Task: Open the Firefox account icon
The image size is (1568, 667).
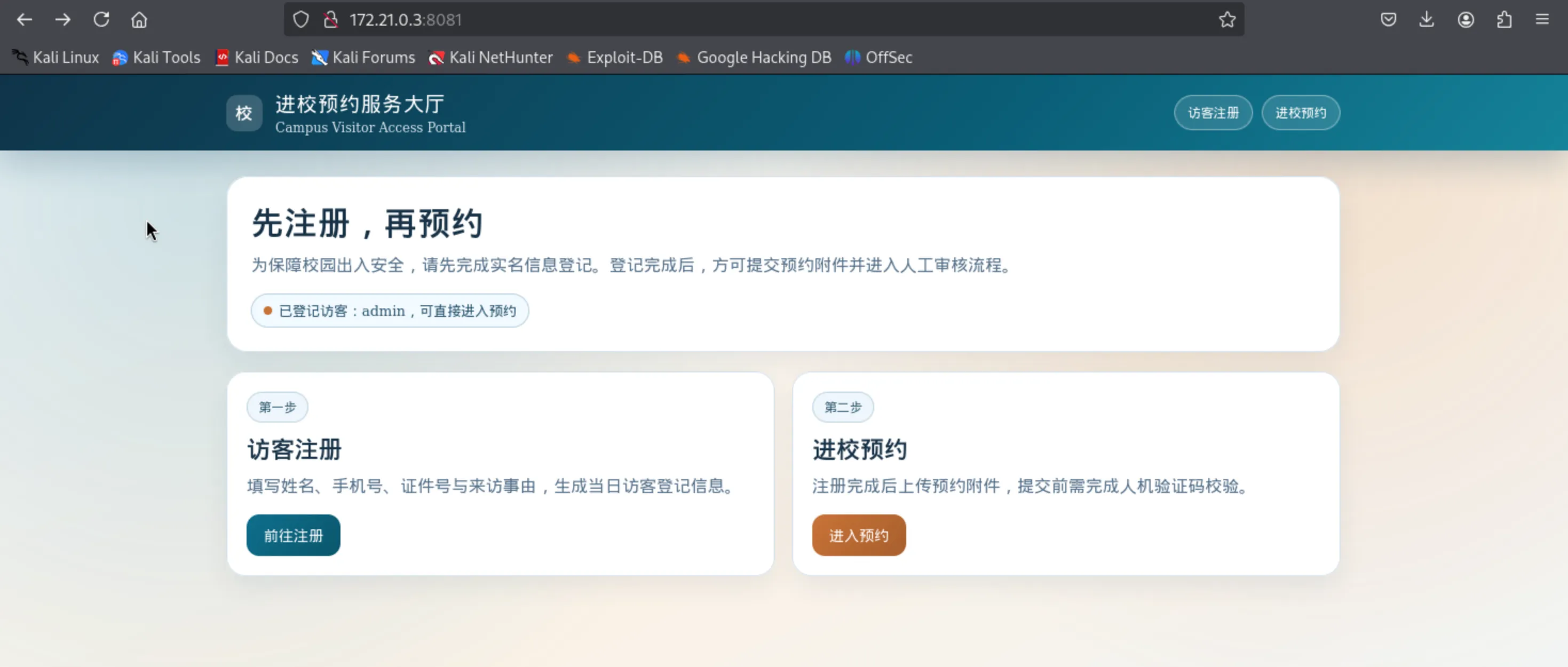Action: [x=1465, y=19]
